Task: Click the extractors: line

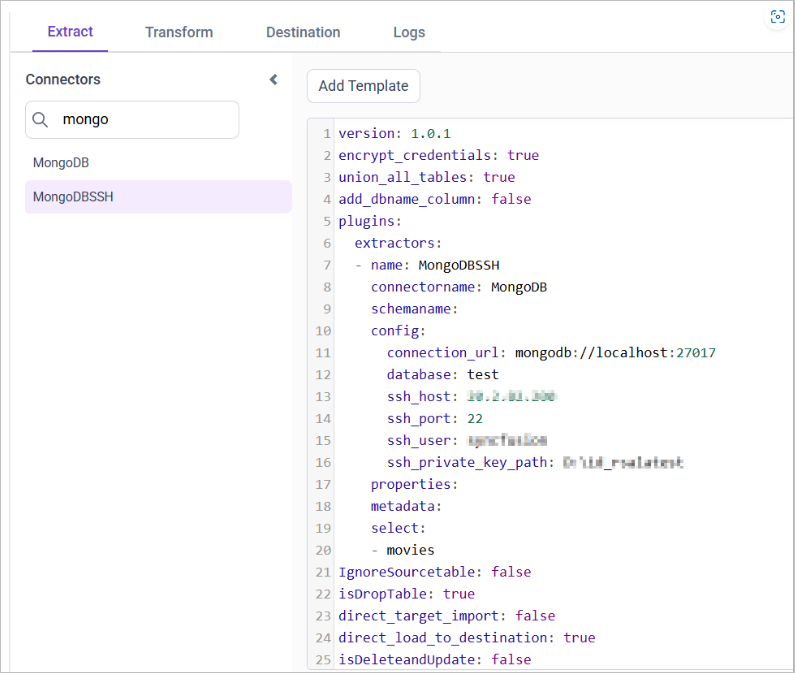Action: [x=398, y=243]
